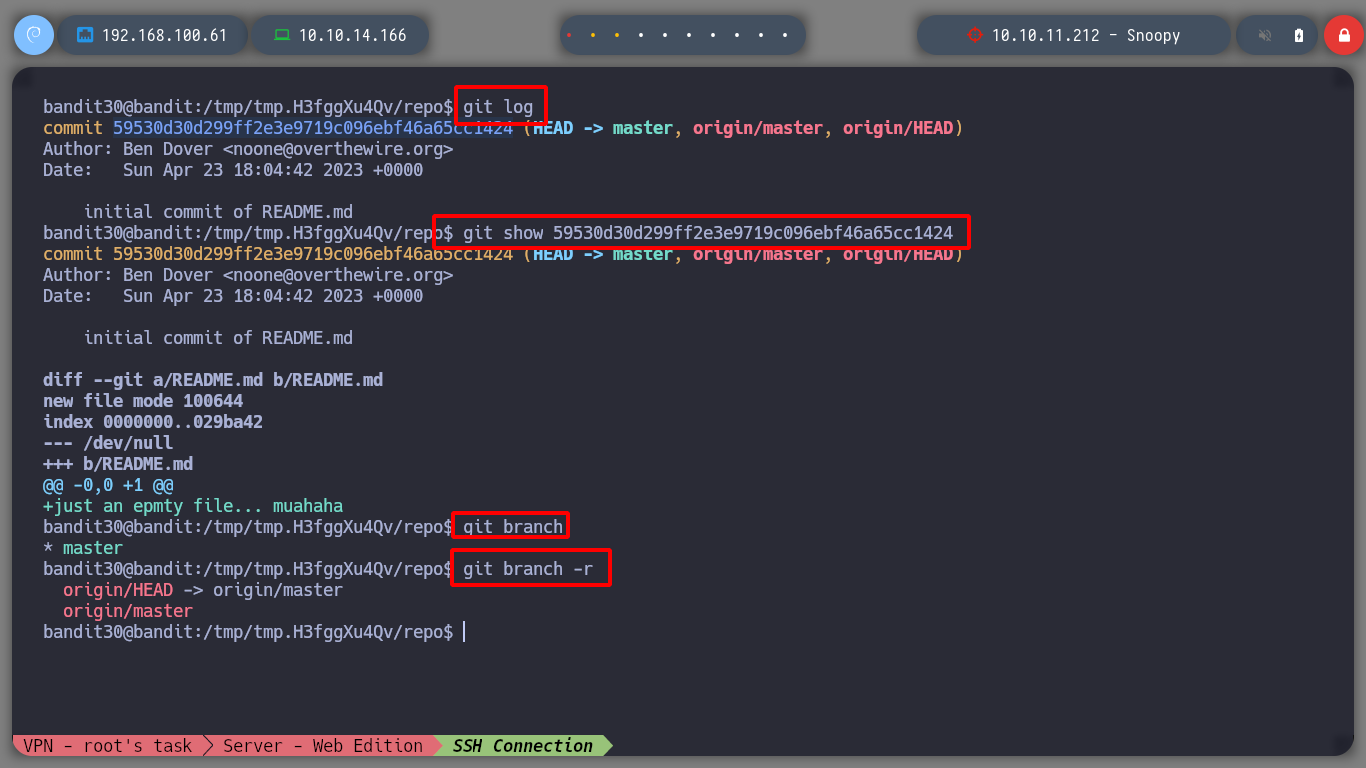This screenshot has height=768, width=1366.
Task: Click the battery status icon
Action: [x=1299, y=35]
